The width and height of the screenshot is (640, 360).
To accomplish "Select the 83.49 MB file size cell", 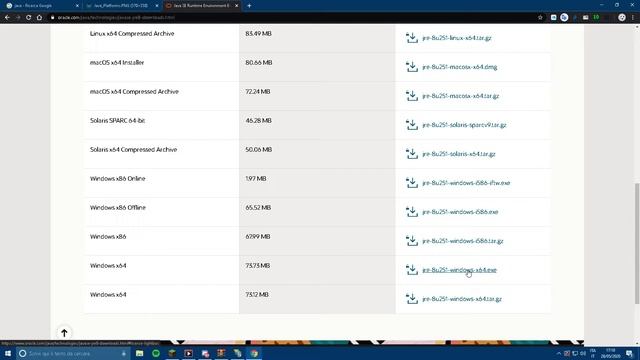I will coord(258,33).
